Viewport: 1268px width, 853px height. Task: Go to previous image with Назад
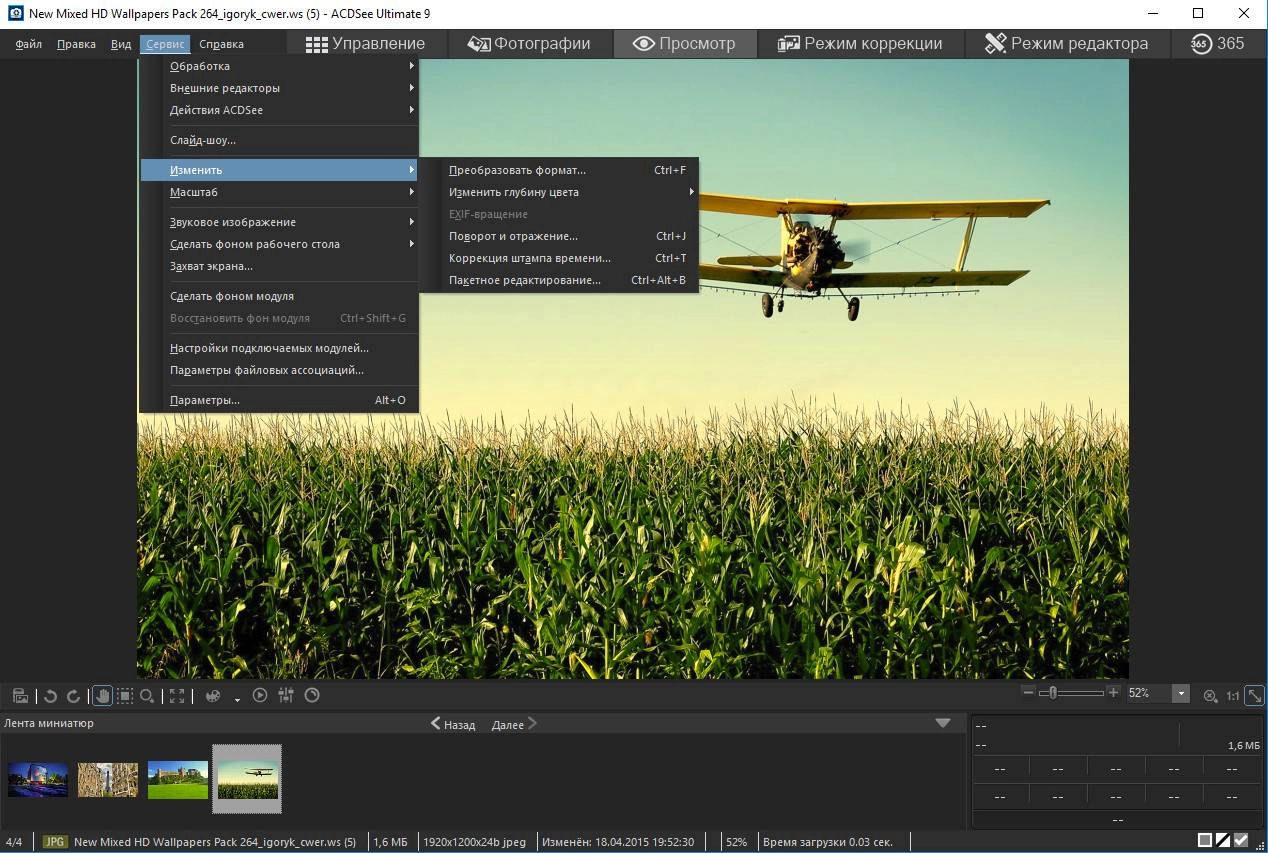453,724
